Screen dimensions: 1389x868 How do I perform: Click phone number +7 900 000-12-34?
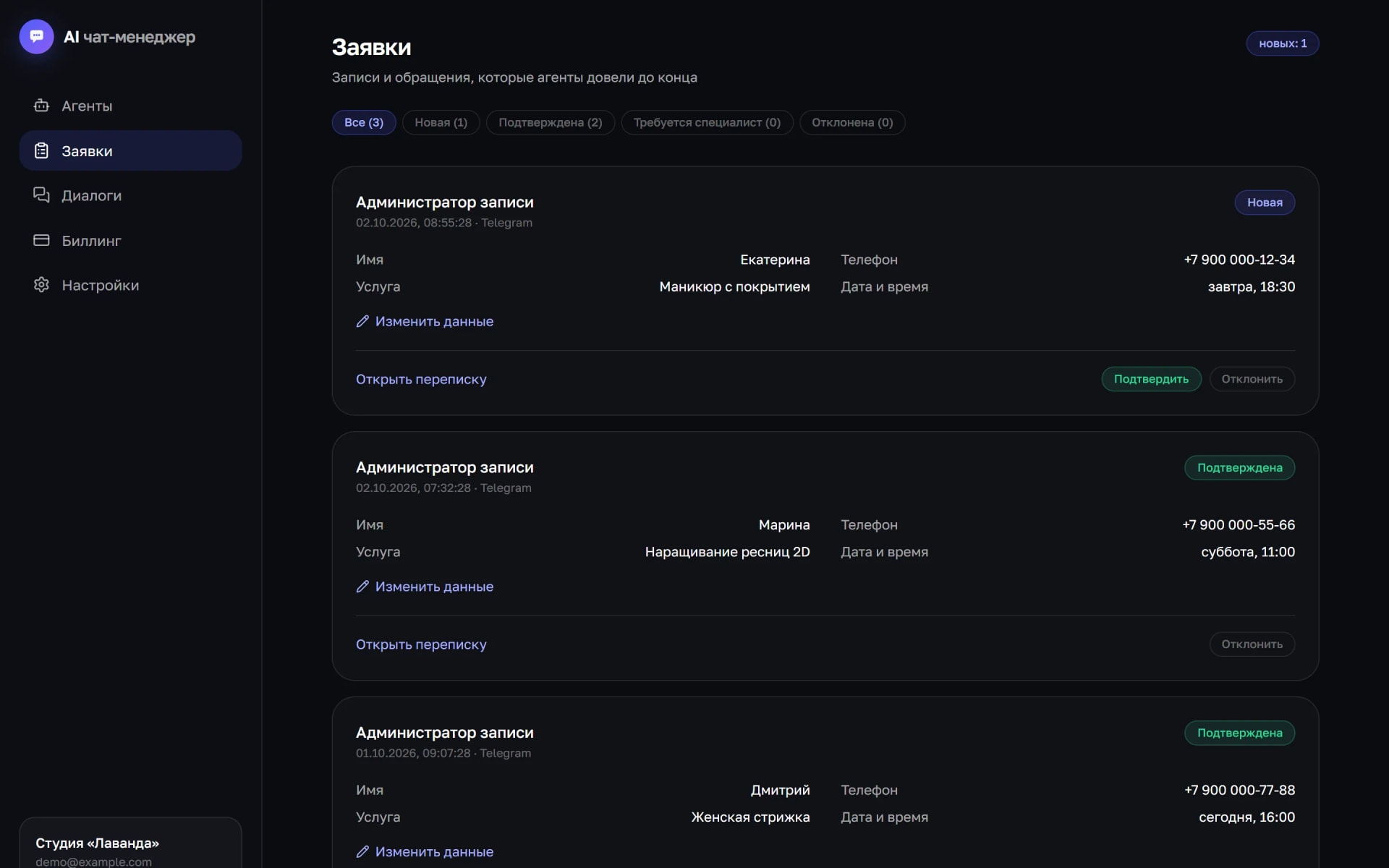(x=1239, y=260)
